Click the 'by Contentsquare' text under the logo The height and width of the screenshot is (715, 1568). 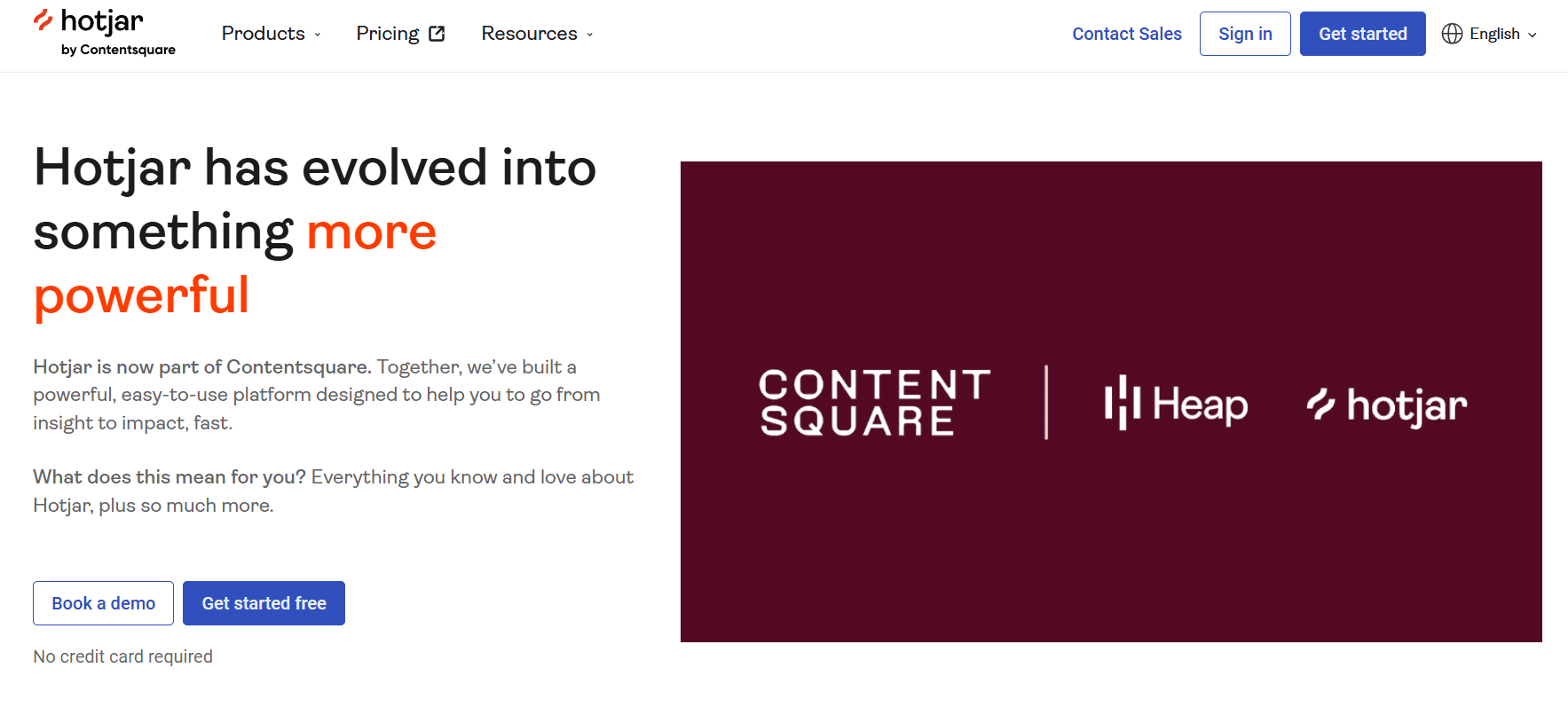point(118,50)
